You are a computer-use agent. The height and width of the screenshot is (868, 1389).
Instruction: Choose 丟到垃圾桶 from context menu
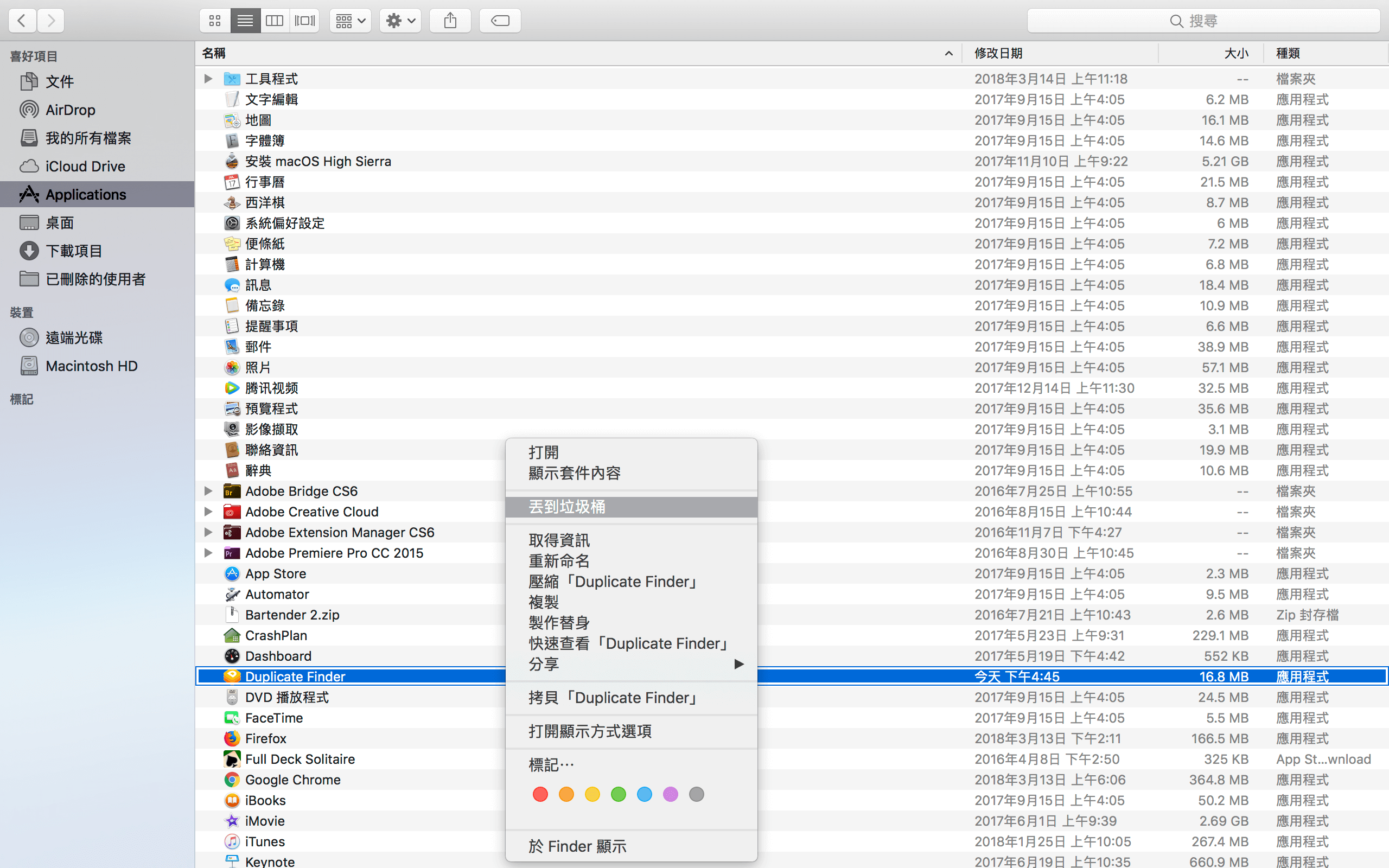pos(567,507)
